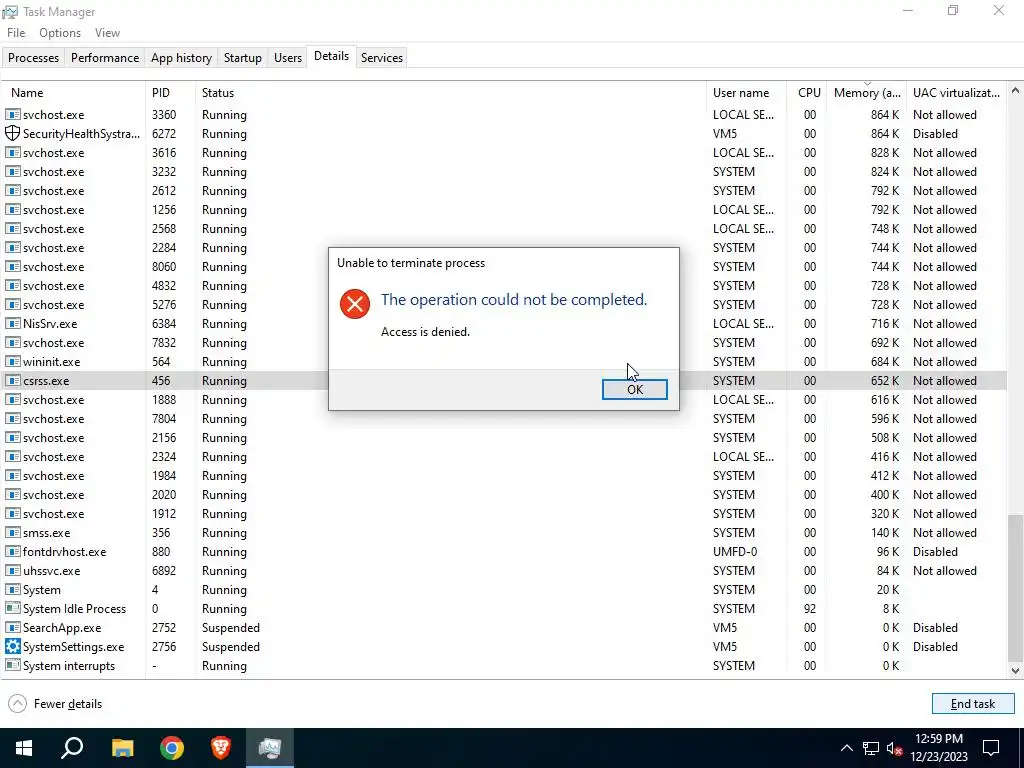
Task: Click the smss.exe process icon
Action: 12,532
